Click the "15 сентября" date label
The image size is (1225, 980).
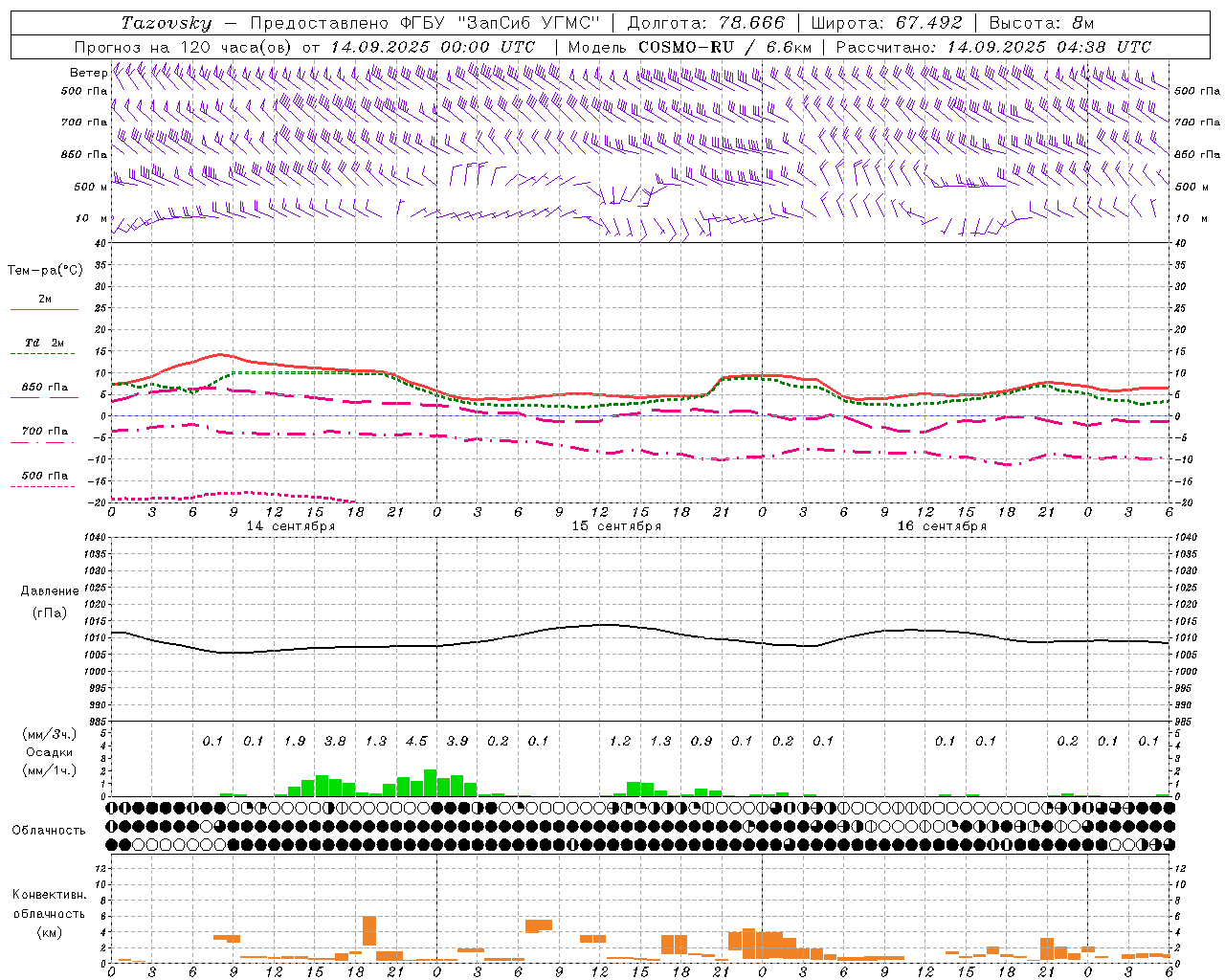pyautogui.click(x=615, y=525)
